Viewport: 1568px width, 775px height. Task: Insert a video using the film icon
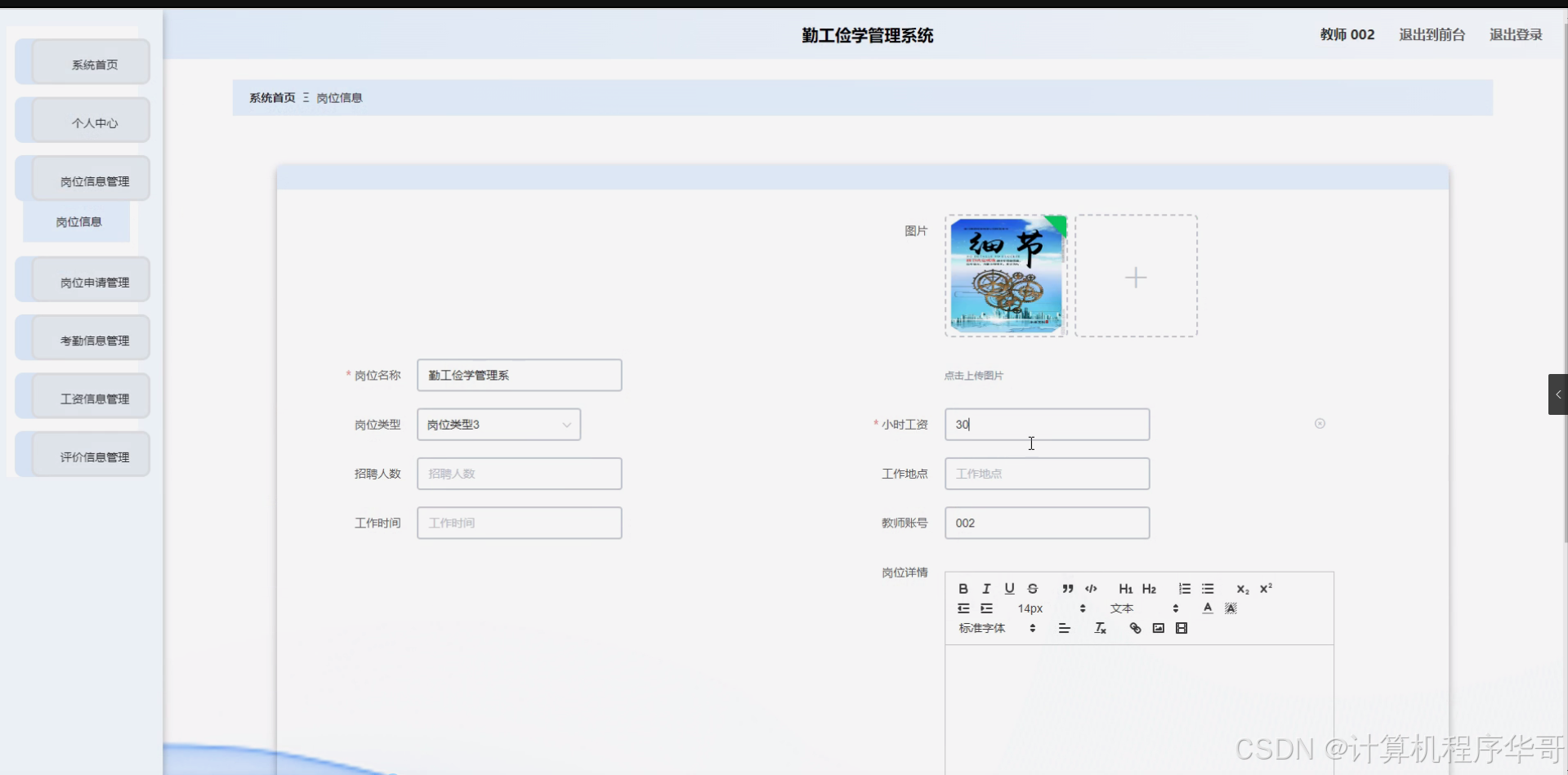coord(1182,628)
